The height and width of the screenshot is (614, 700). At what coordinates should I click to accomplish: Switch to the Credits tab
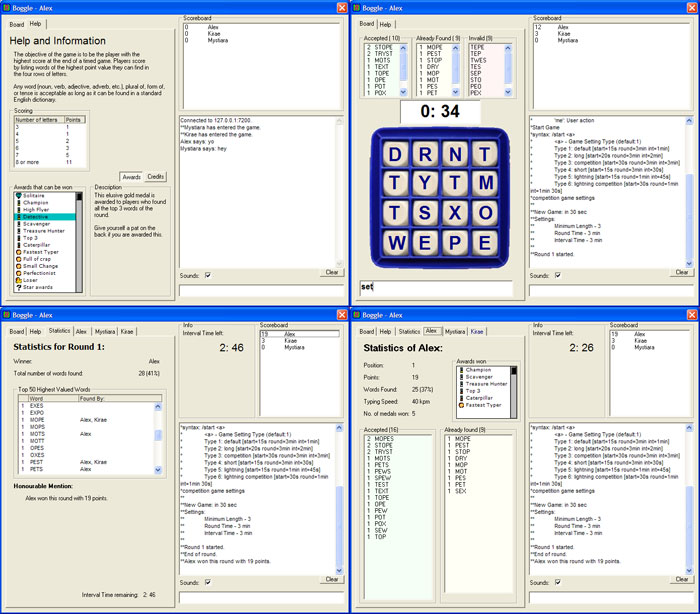(156, 176)
